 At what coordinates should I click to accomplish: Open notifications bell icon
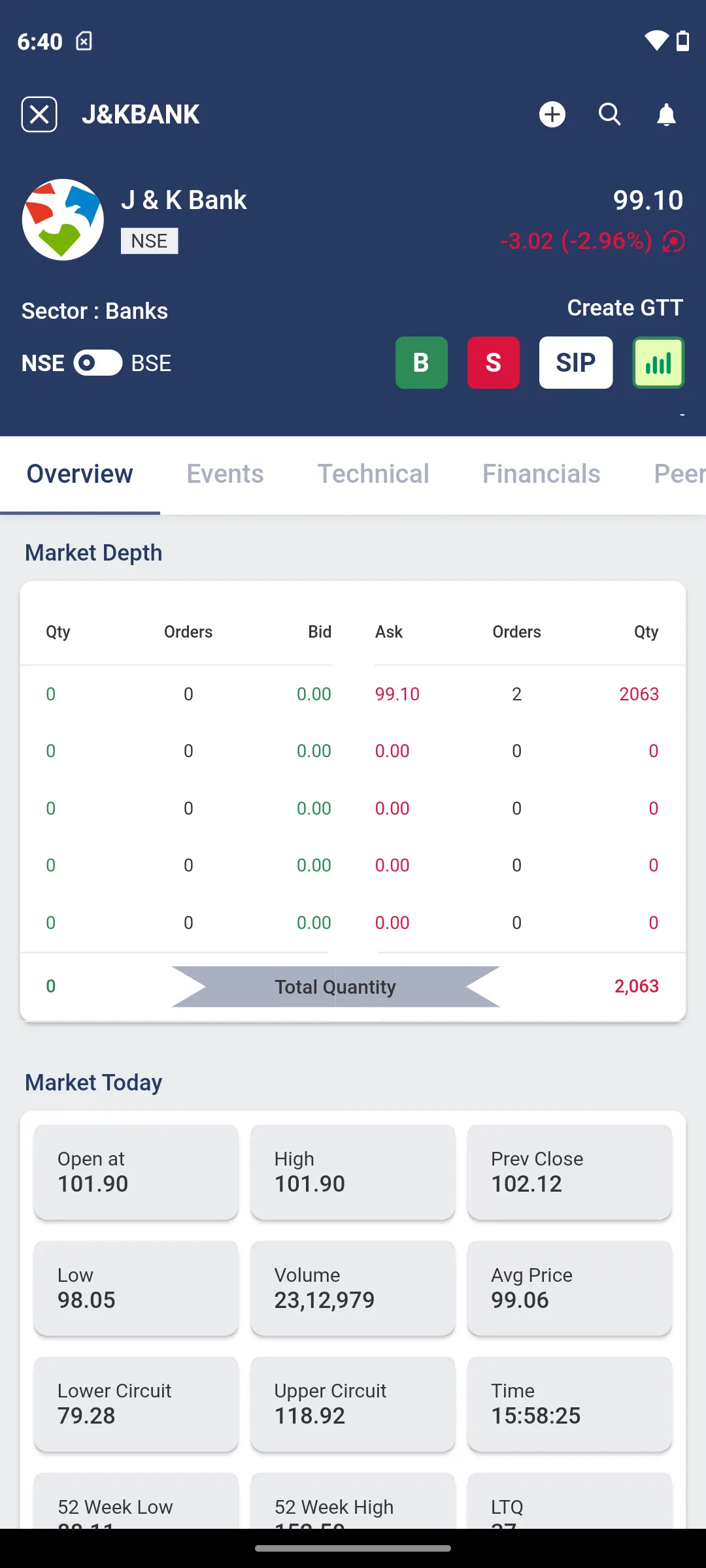[x=666, y=114]
